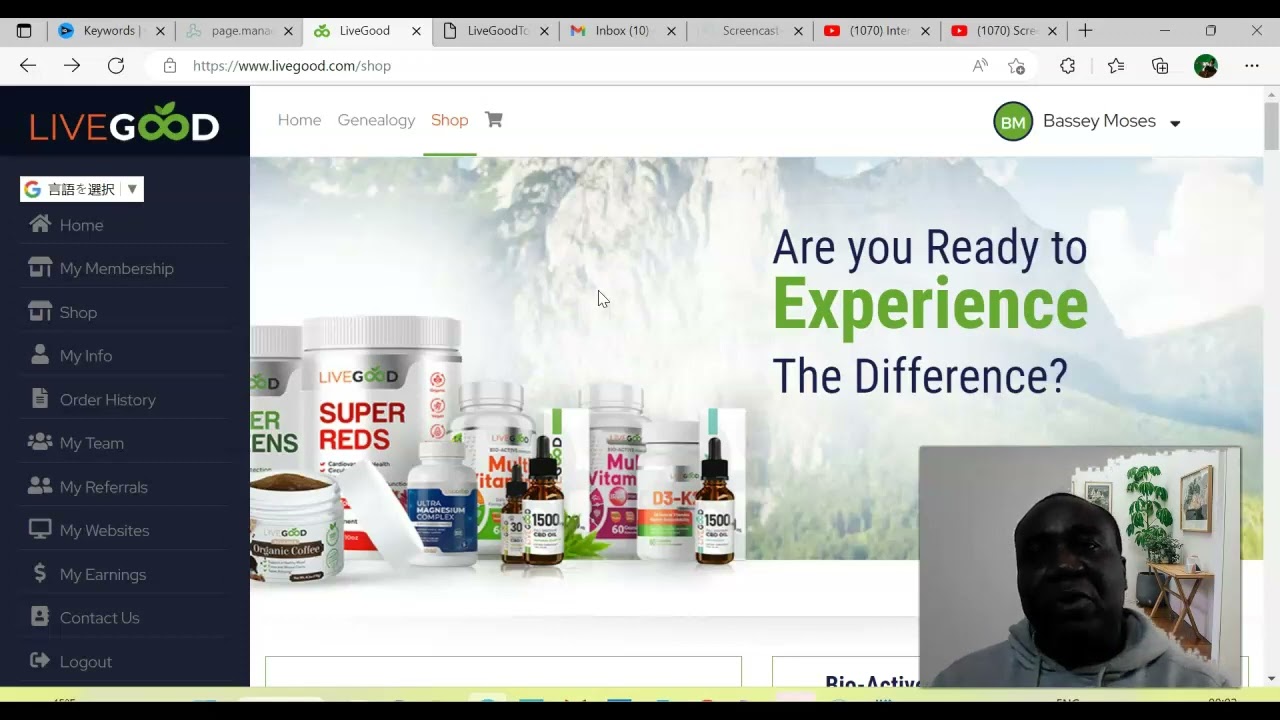1280x720 pixels.
Task: Open the Google language selection dropdown
Action: 82,189
